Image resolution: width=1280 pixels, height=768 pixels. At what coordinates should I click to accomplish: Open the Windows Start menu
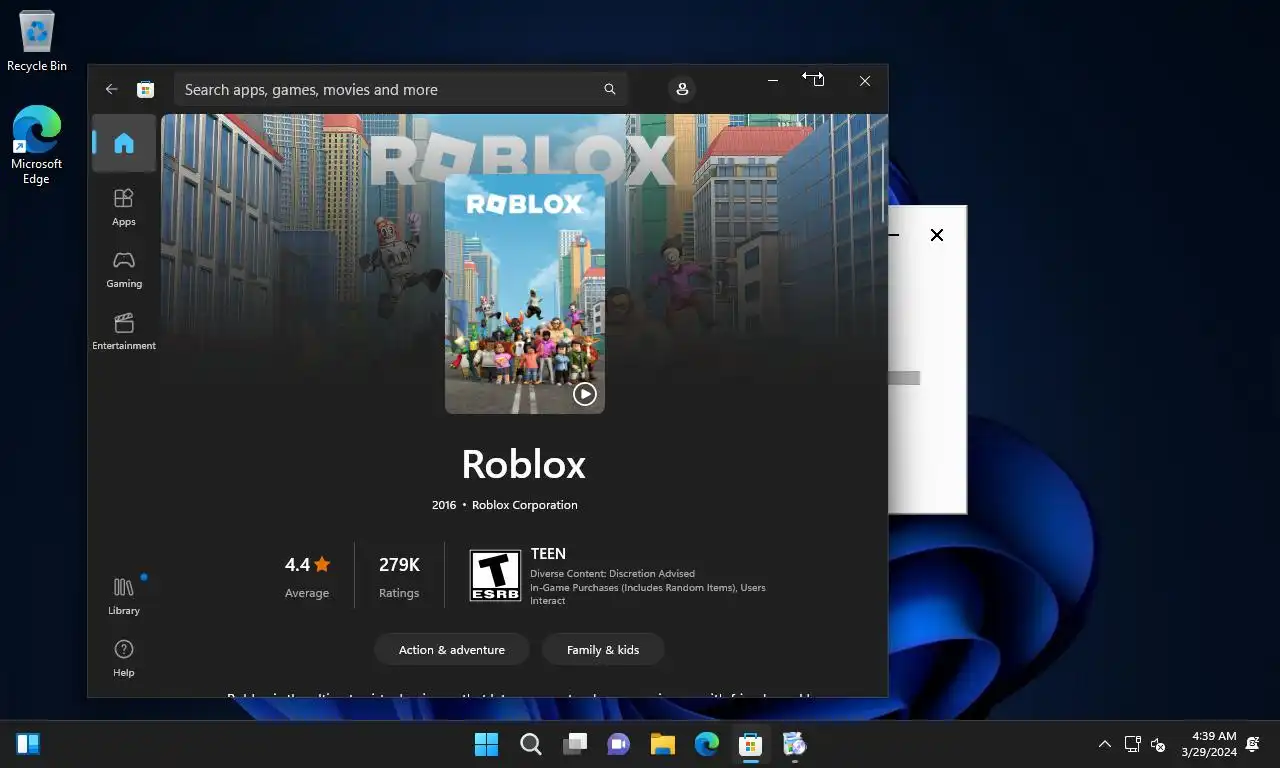coord(487,744)
